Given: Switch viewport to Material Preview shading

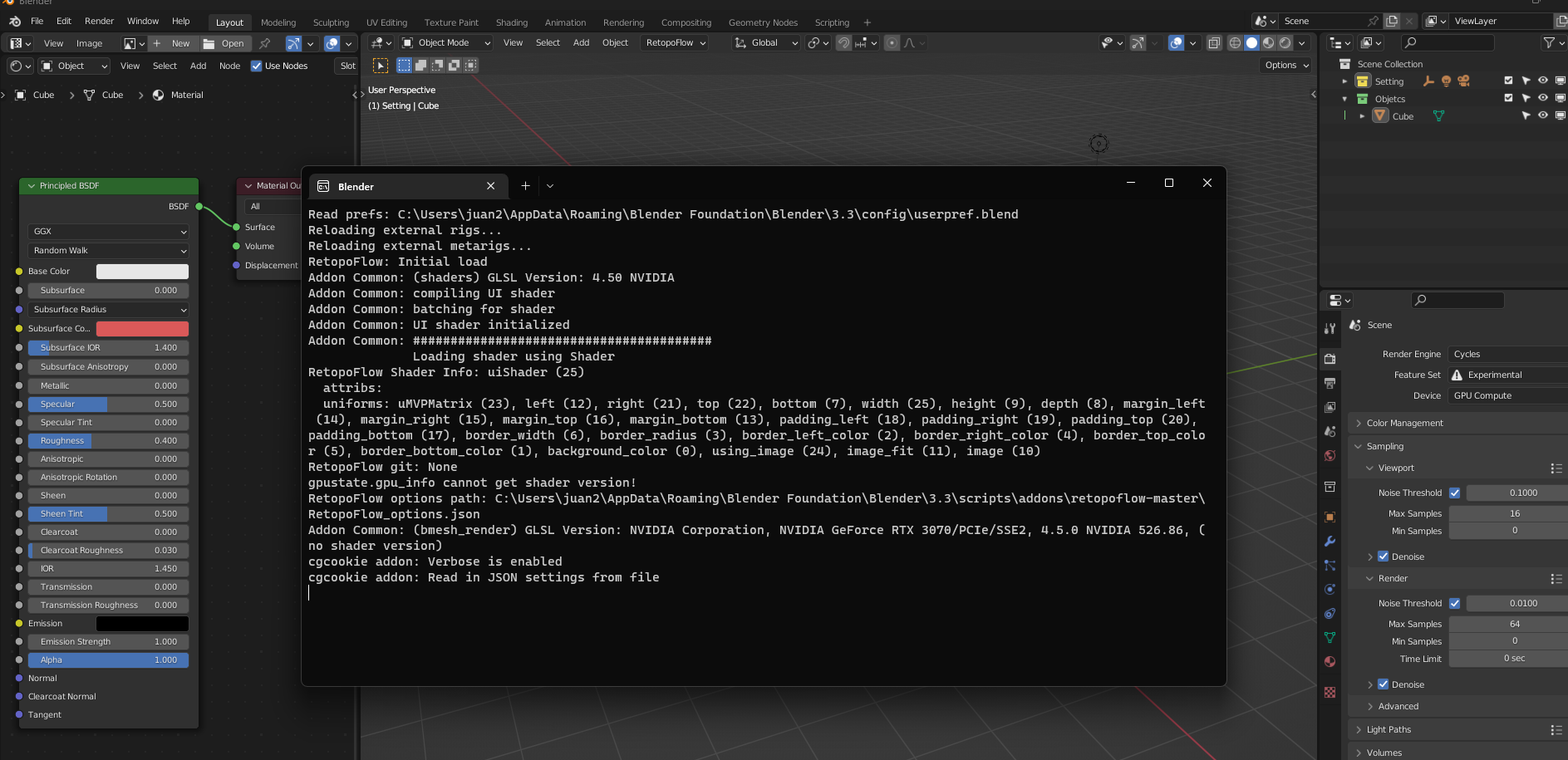Looking at the screenshot, I should tap(1268, 43).
